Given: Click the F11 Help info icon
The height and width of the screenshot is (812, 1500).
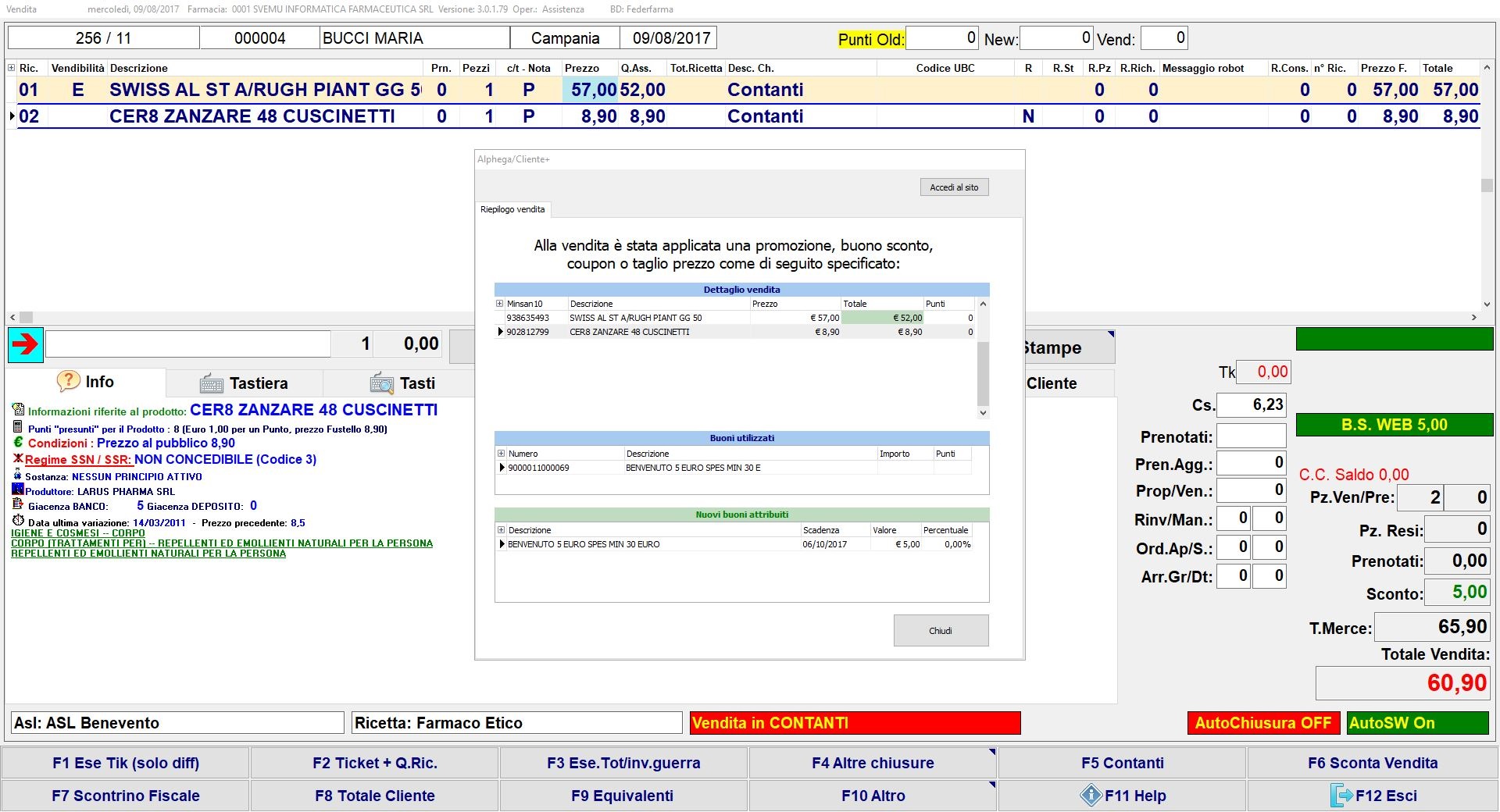Looking at the screenshot, I should [1091, 796].
